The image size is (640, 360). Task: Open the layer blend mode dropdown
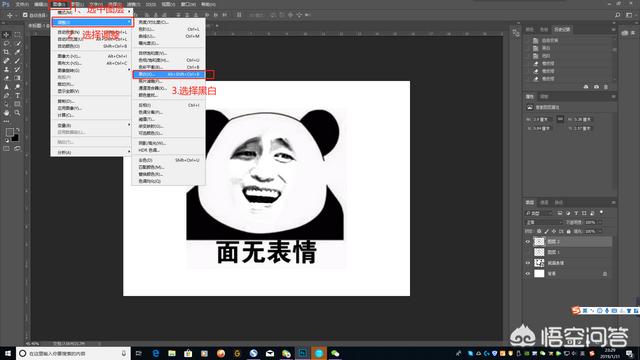(544, 222)
